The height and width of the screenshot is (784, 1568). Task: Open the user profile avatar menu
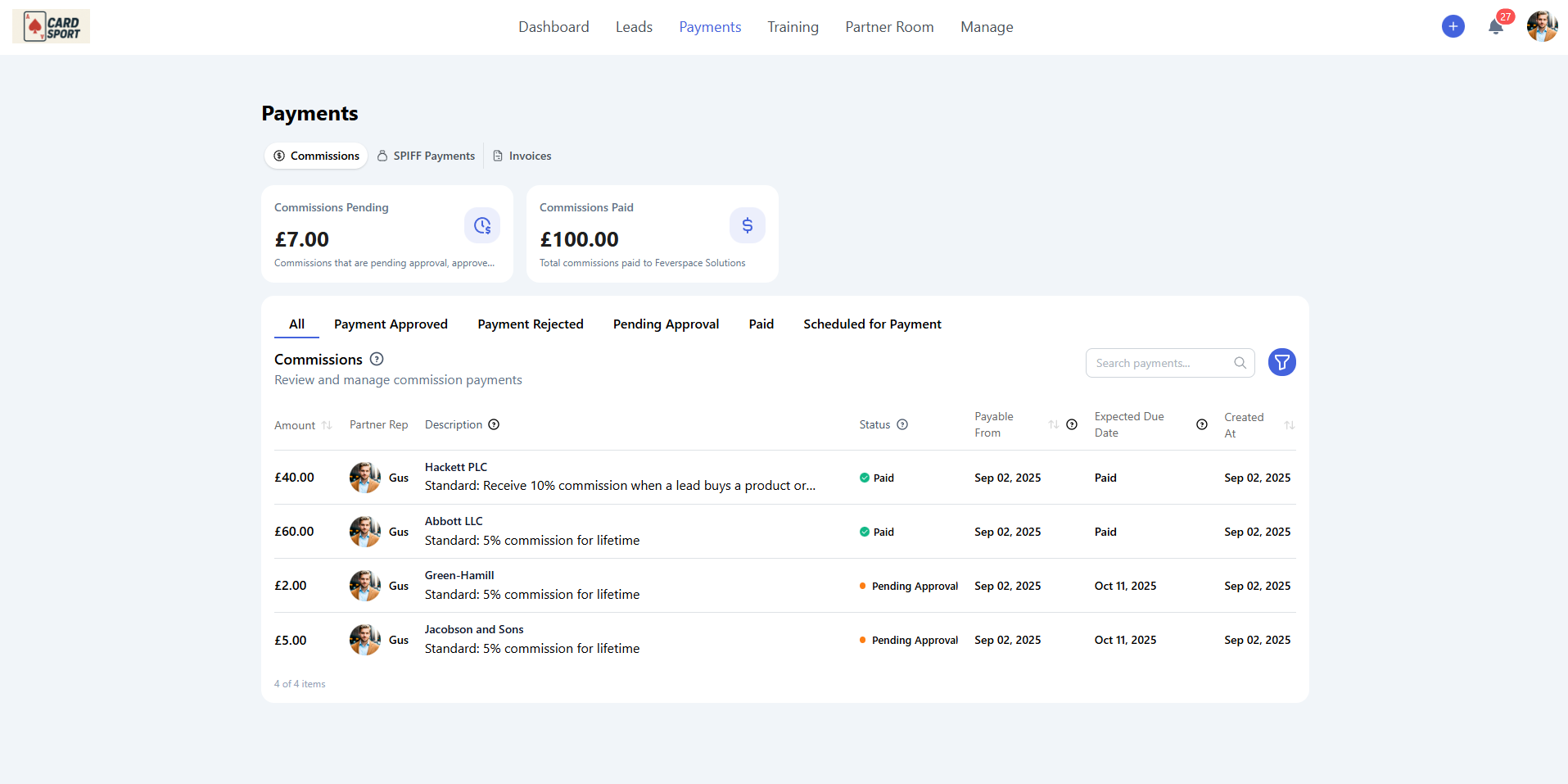(1542, 26)
